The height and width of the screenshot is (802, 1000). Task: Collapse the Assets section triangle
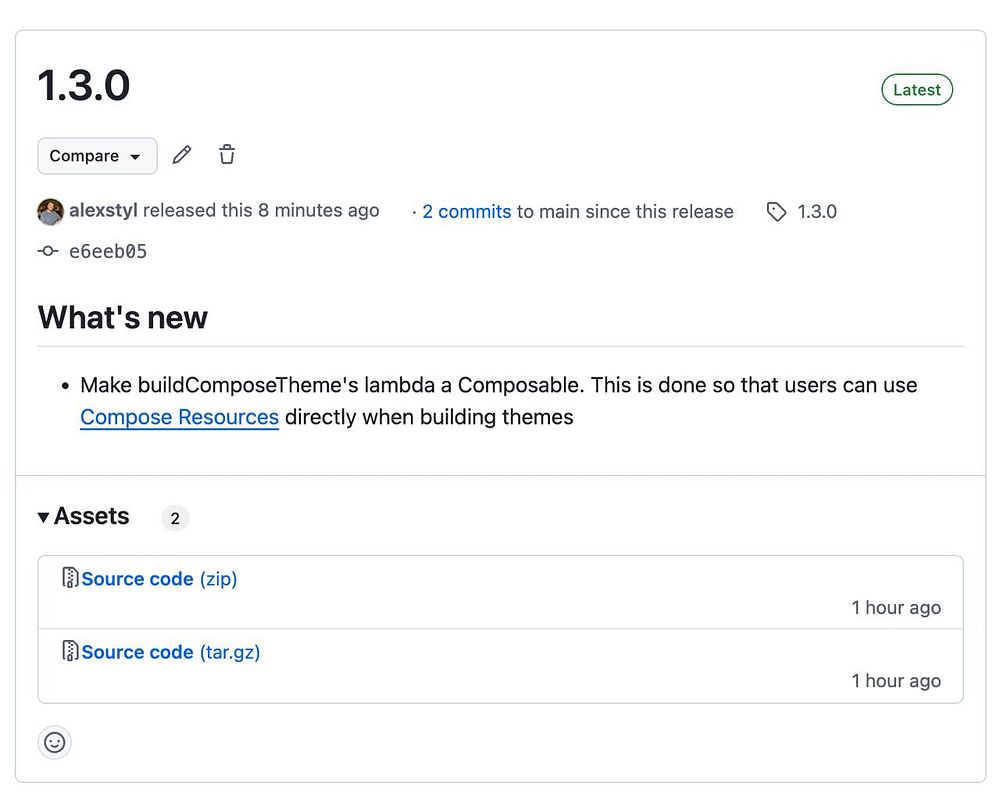click(44, 517)
